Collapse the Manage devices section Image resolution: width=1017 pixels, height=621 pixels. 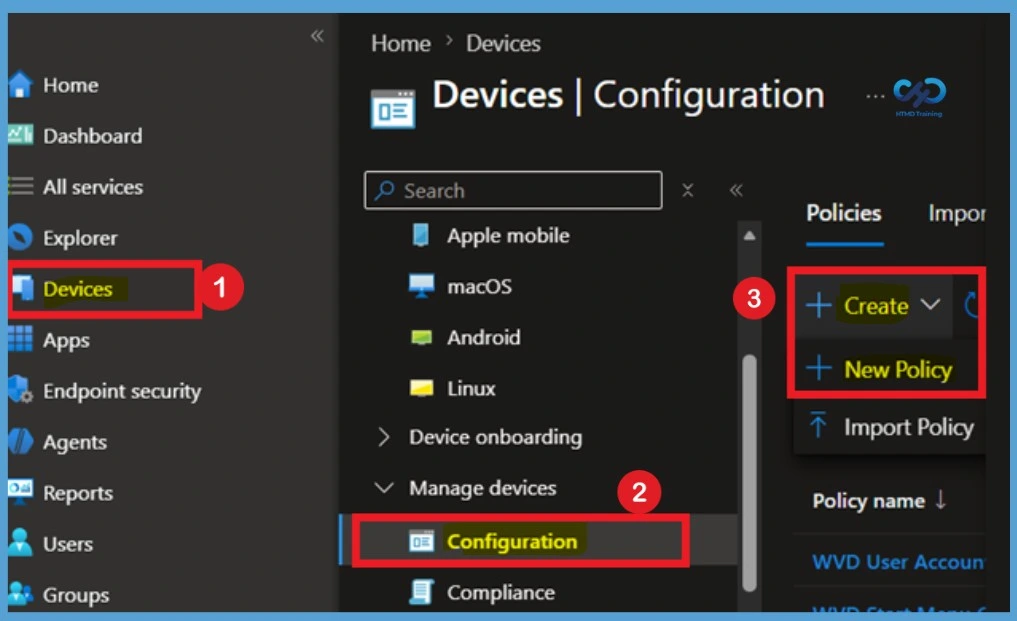coord(384,487)
